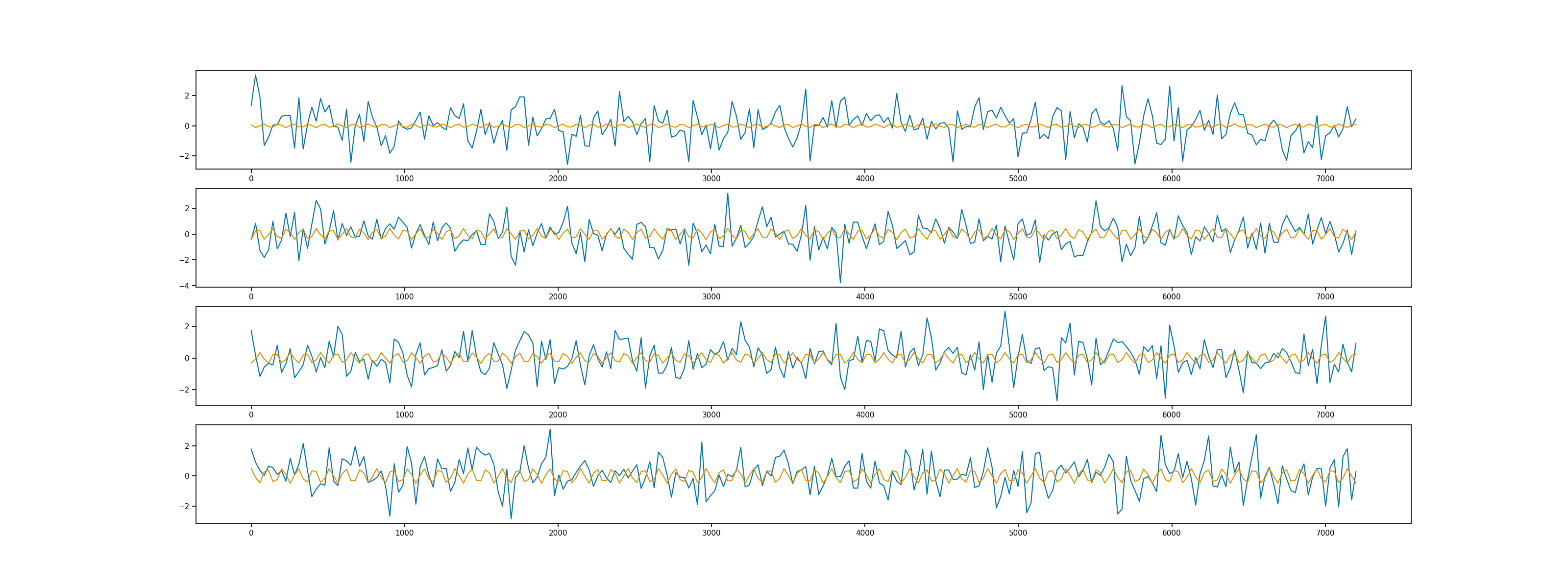Viewport: 1568px width, 588px height.
Task: Click the highest blue spike in second plot
Action: (727, 194)
